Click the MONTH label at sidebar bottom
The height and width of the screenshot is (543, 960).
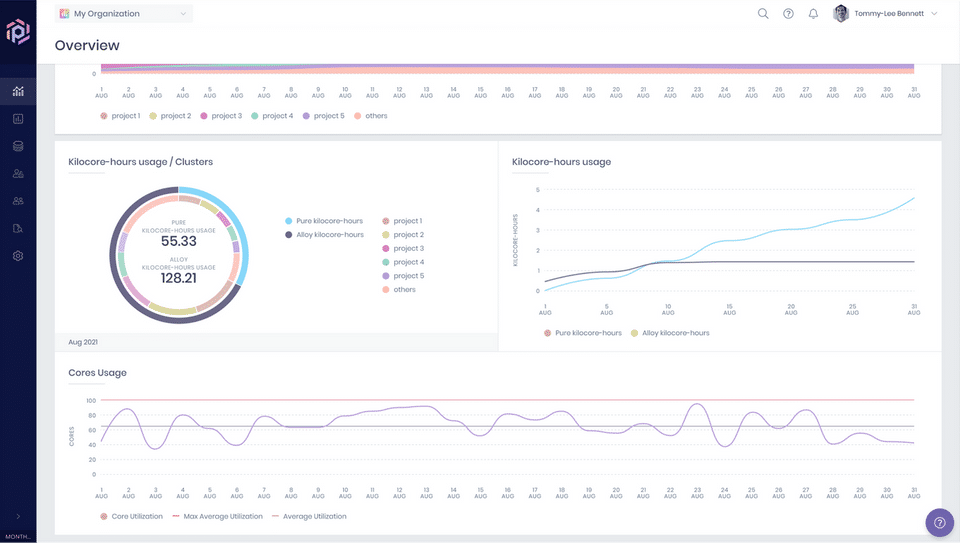pos(18,537)
